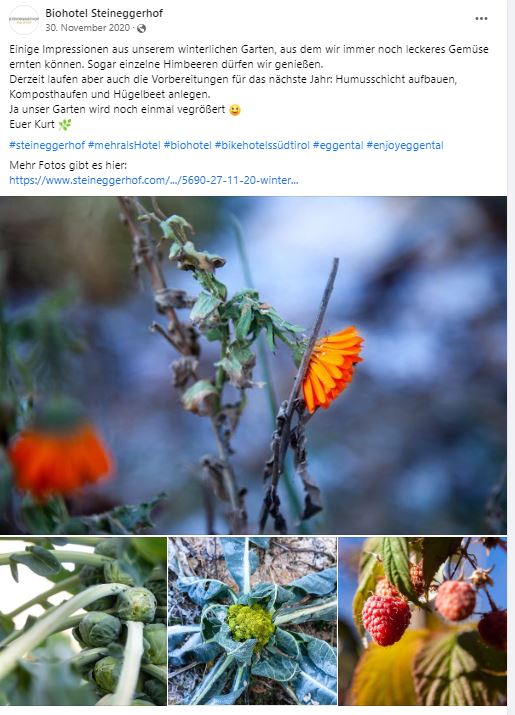This screenshot has height=715, width=515.
Task: Open the #enjoyeggental hashtag
Action: point(405,145)
